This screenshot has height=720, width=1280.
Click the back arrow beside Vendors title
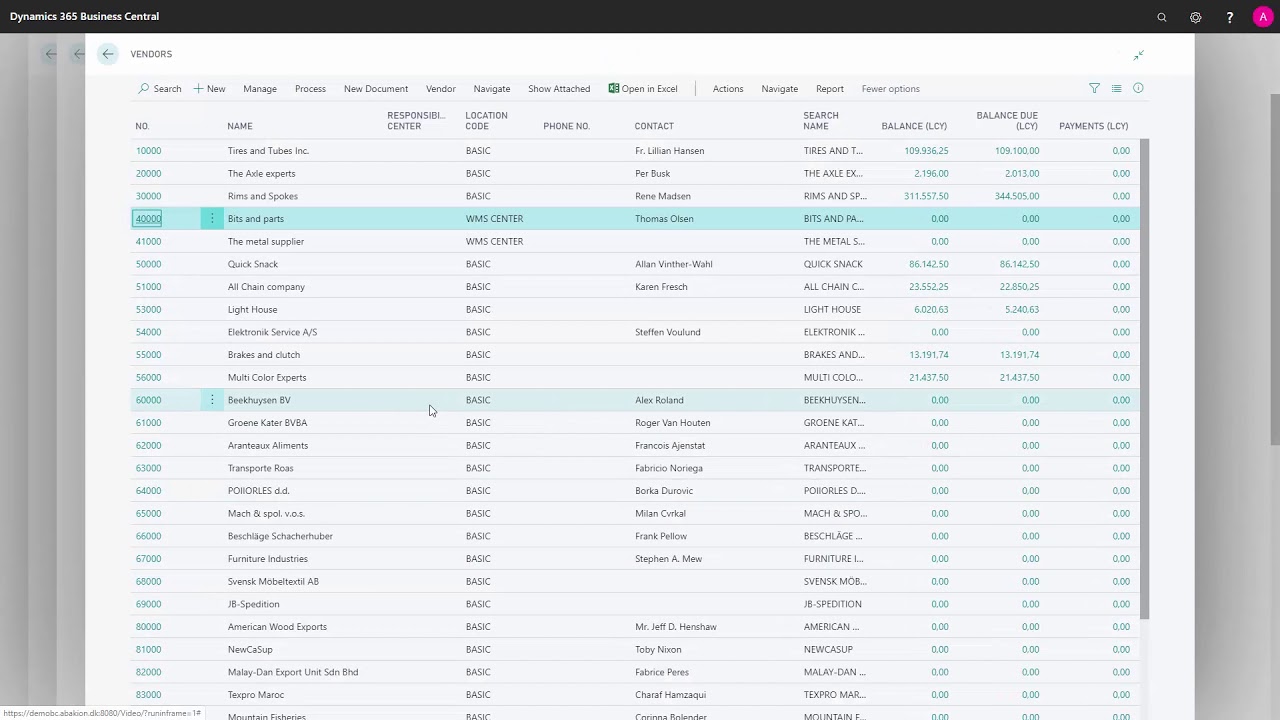pos(108,54)
